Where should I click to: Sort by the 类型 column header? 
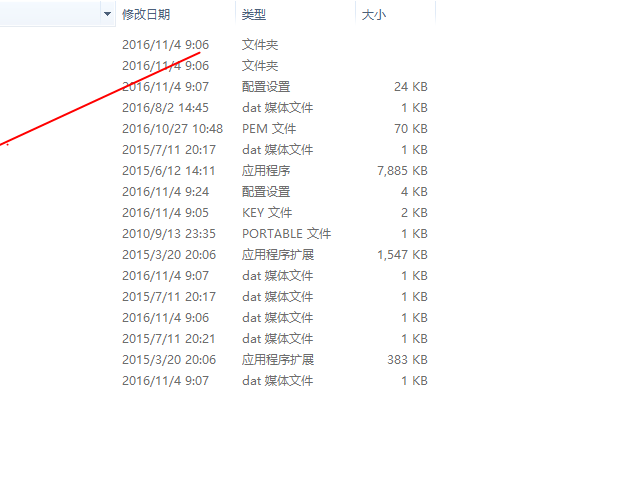tap(254, 15)
